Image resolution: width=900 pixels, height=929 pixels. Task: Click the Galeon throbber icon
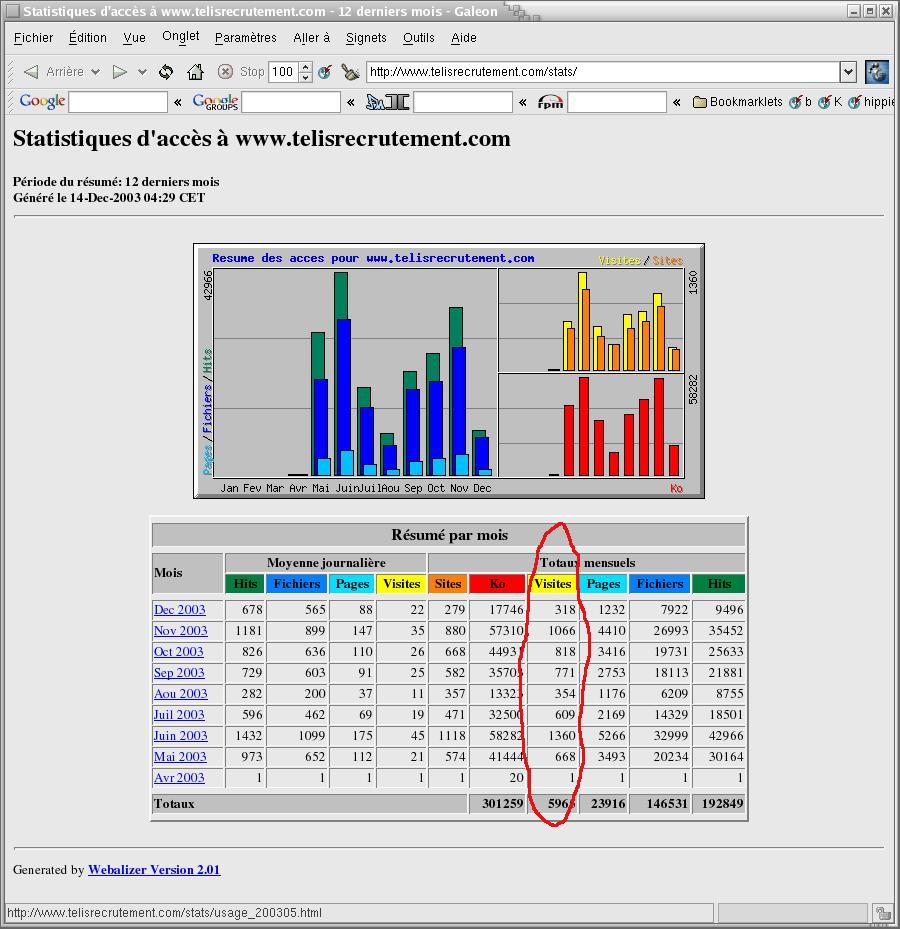pyautogui.click(x=876, y=72)
